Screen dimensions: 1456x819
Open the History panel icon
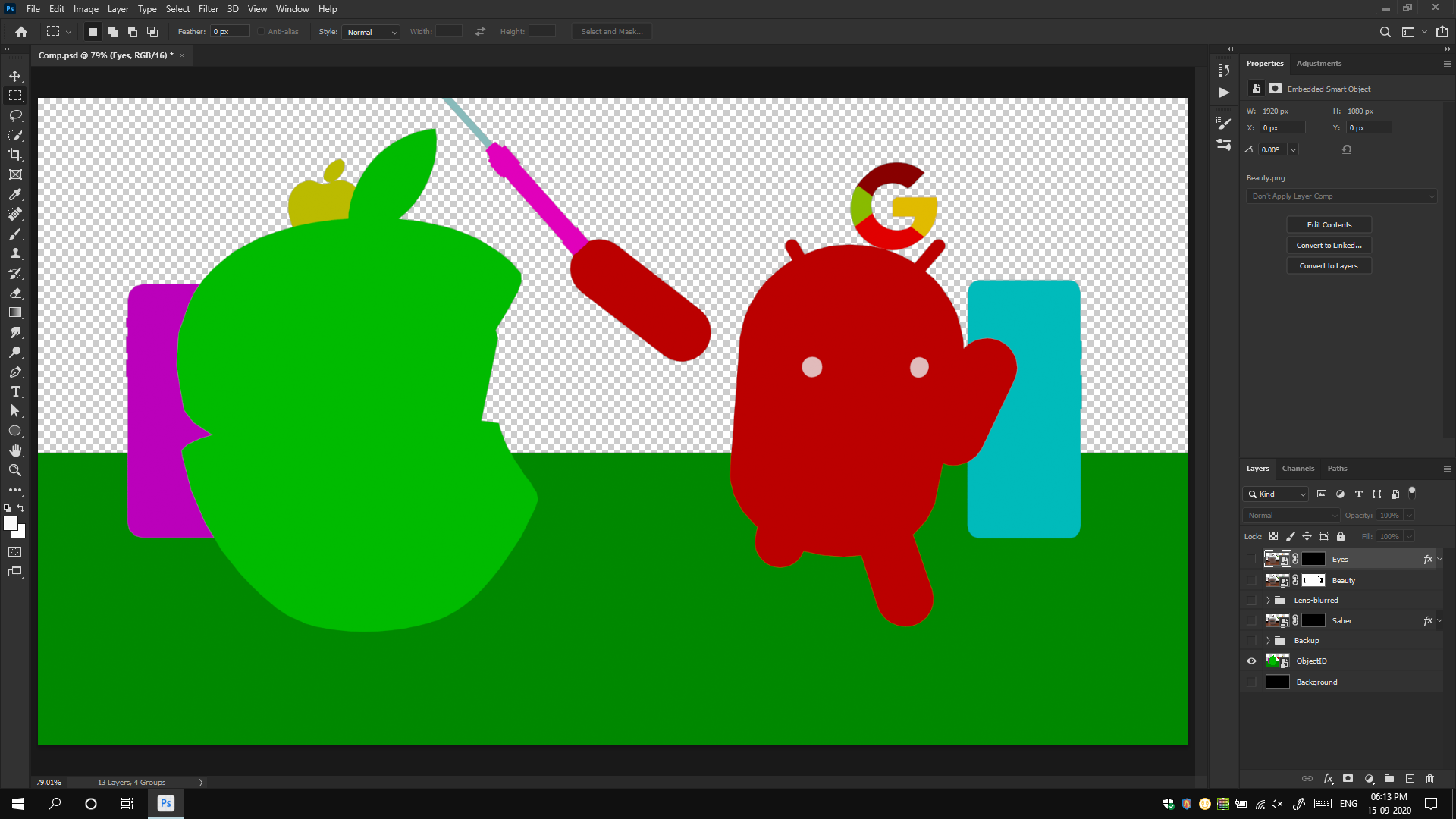(1223, 71)
